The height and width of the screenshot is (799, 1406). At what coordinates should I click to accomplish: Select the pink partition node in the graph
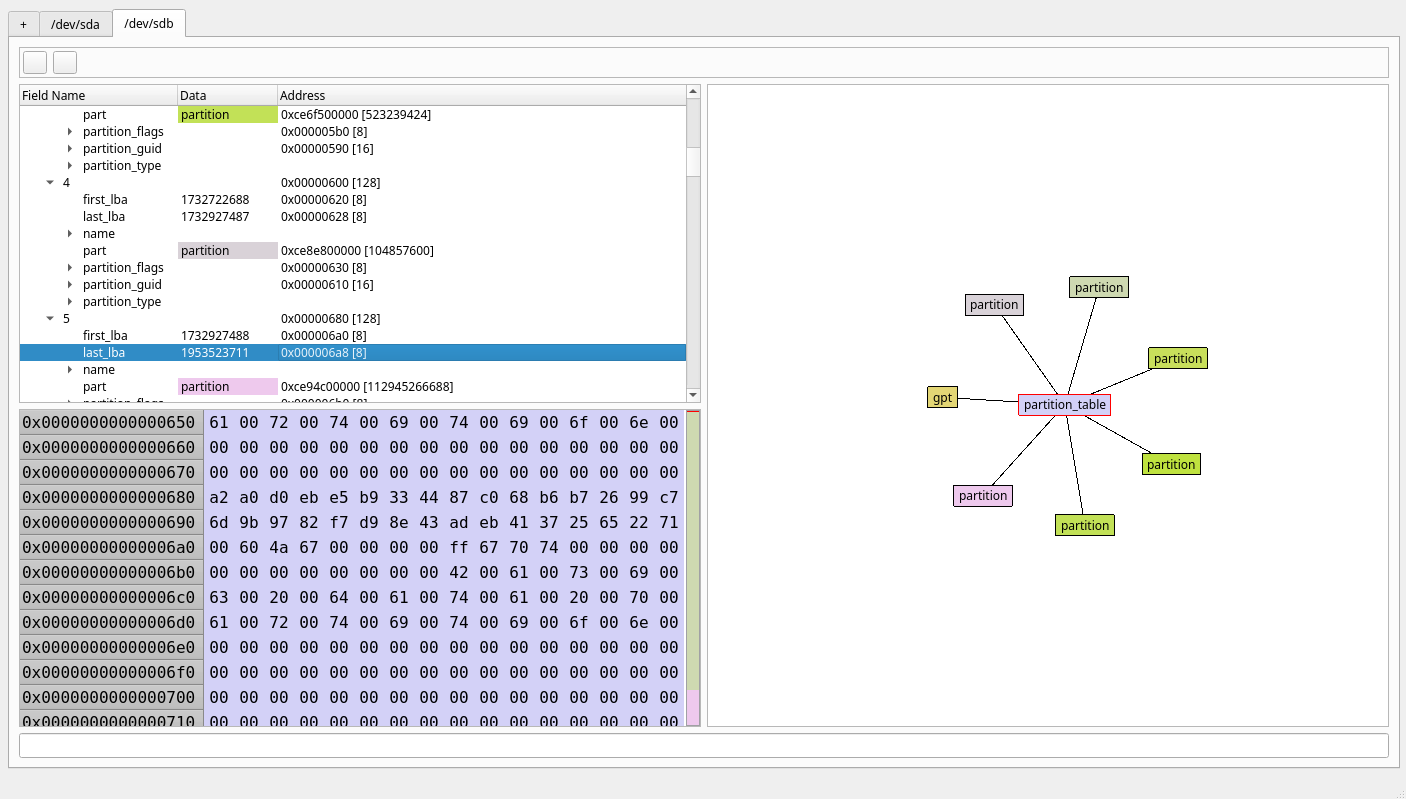(983, 495)
